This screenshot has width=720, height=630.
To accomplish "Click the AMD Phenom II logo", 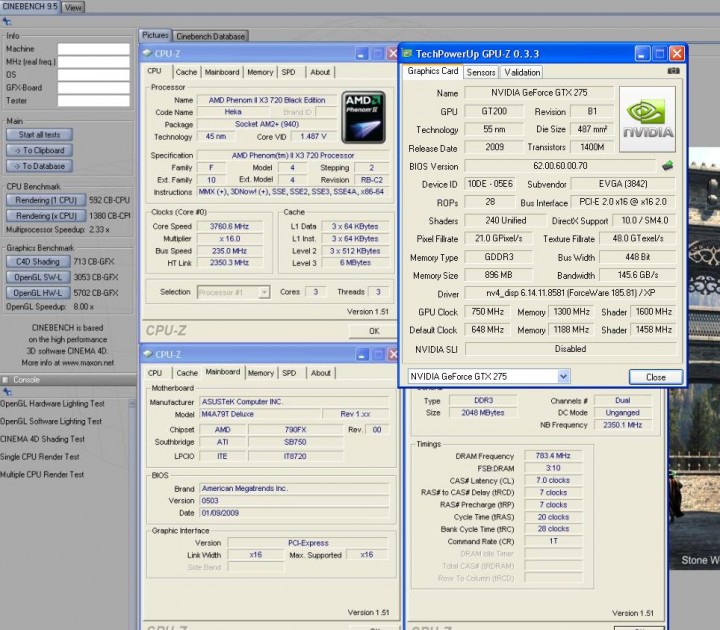I will pyautogui.click(x=364, y=117).
